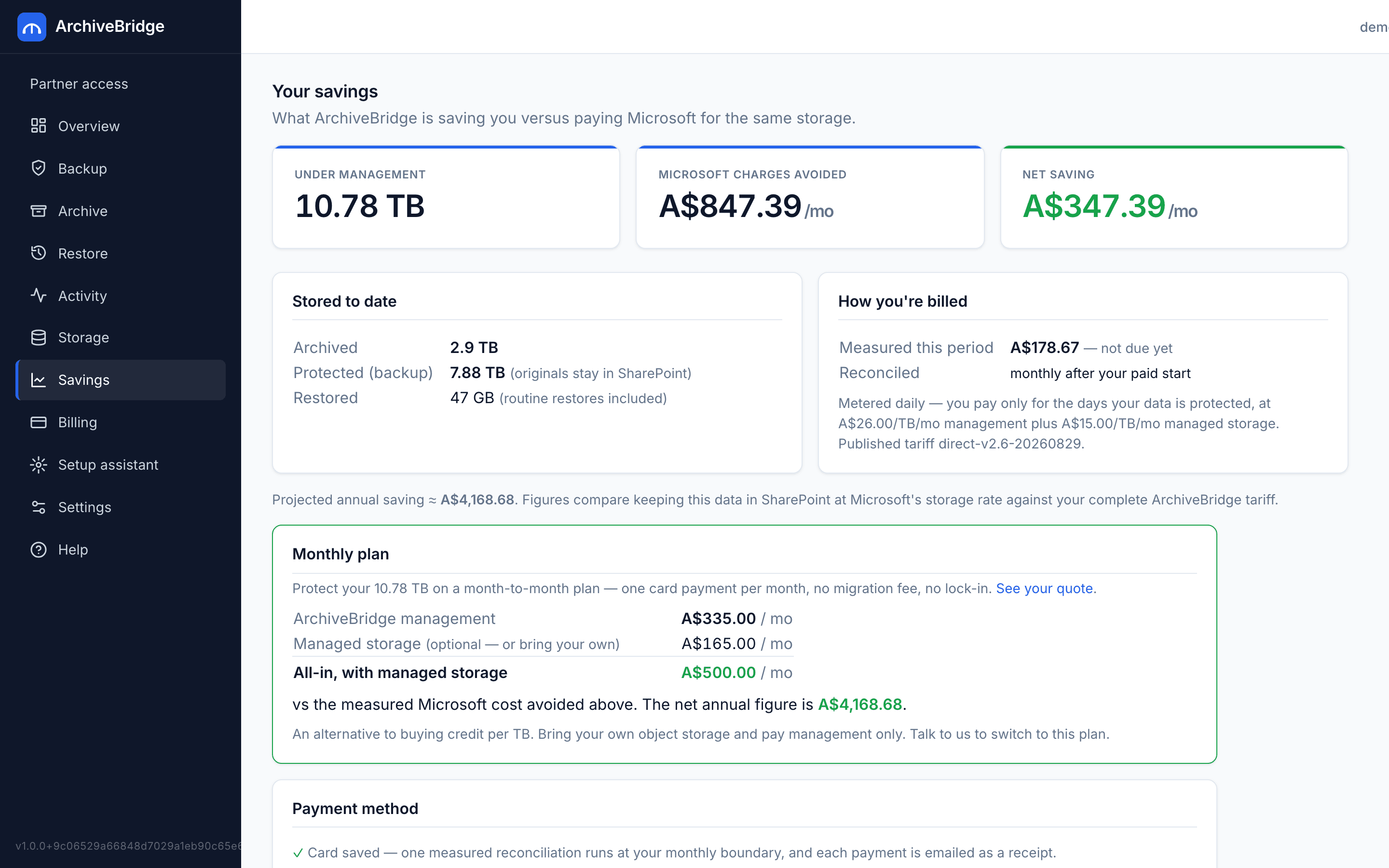Open the Activity page
The height and width of the screenshot is (868, 1389).
(121, 295)
